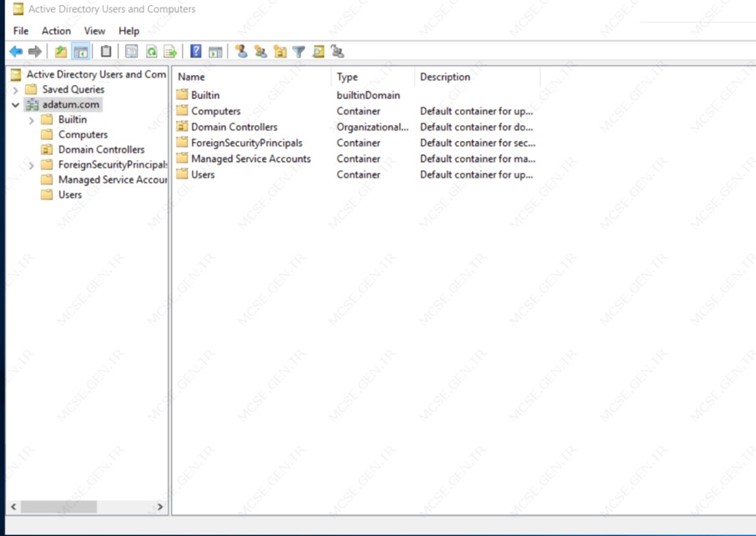
Task: Expand the Builtin tree node
Action: pos(31,120)
